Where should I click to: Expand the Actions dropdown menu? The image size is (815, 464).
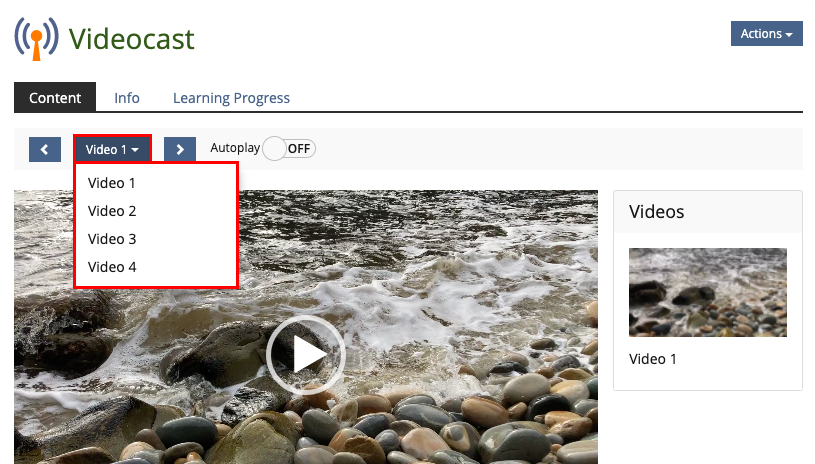[x=767, y=34]
